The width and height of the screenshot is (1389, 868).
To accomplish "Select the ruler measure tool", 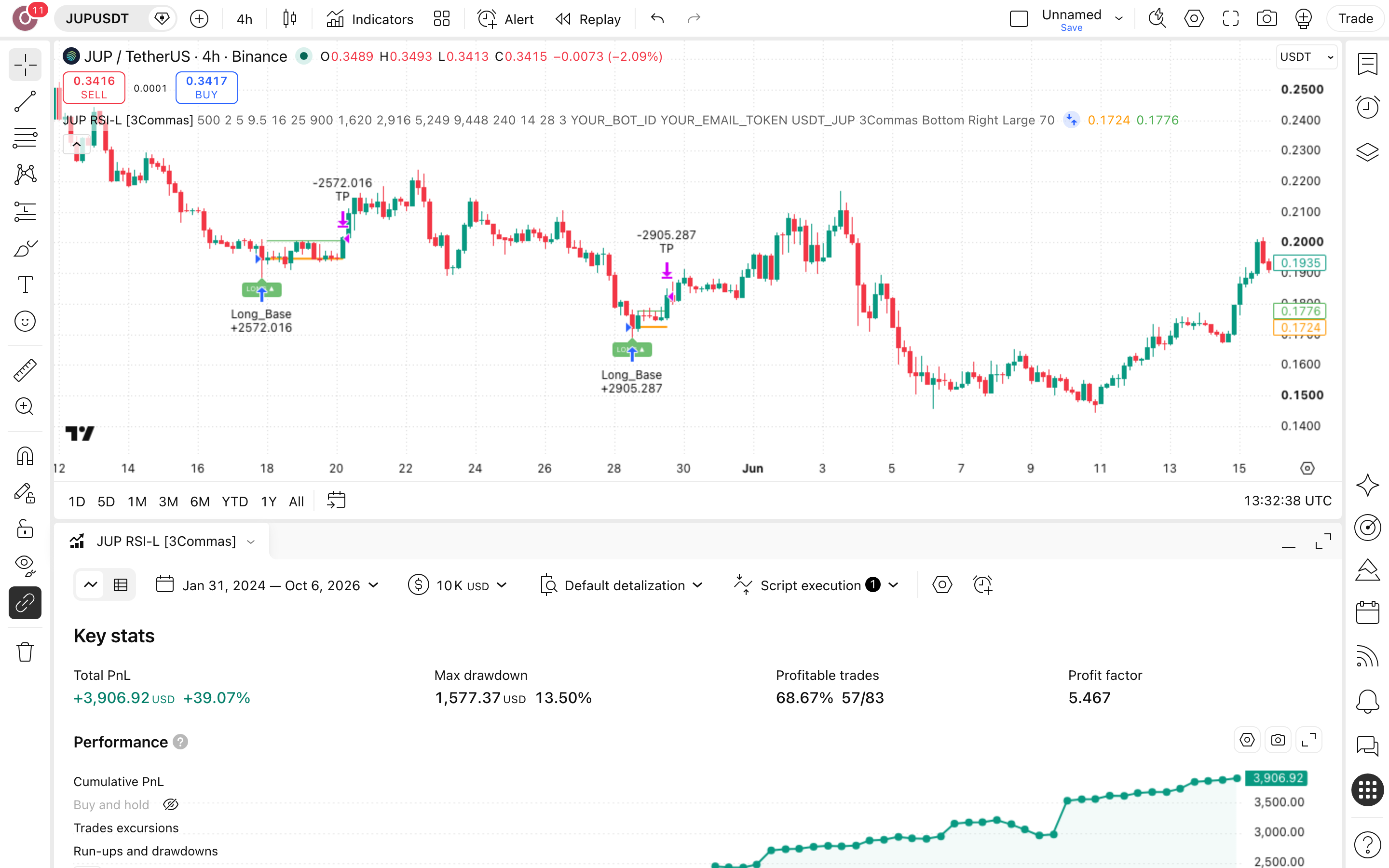I will [x=25, y=370].
